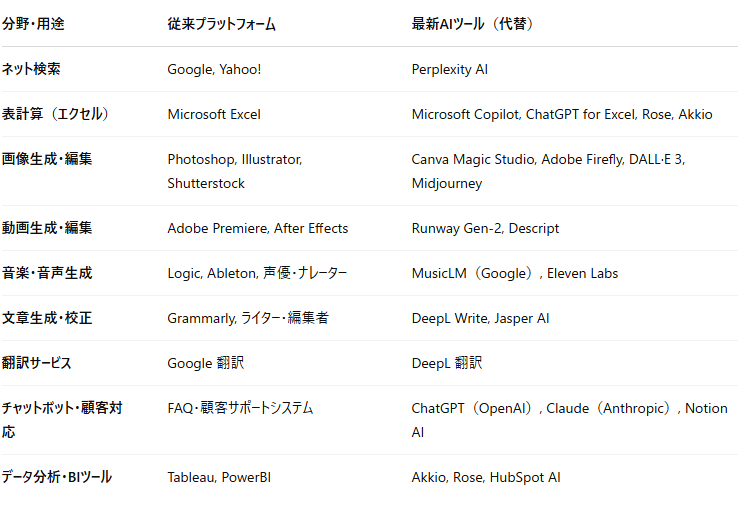Select the Google 翻訳 cell
The image size is (744, 511).
[205, 363]
